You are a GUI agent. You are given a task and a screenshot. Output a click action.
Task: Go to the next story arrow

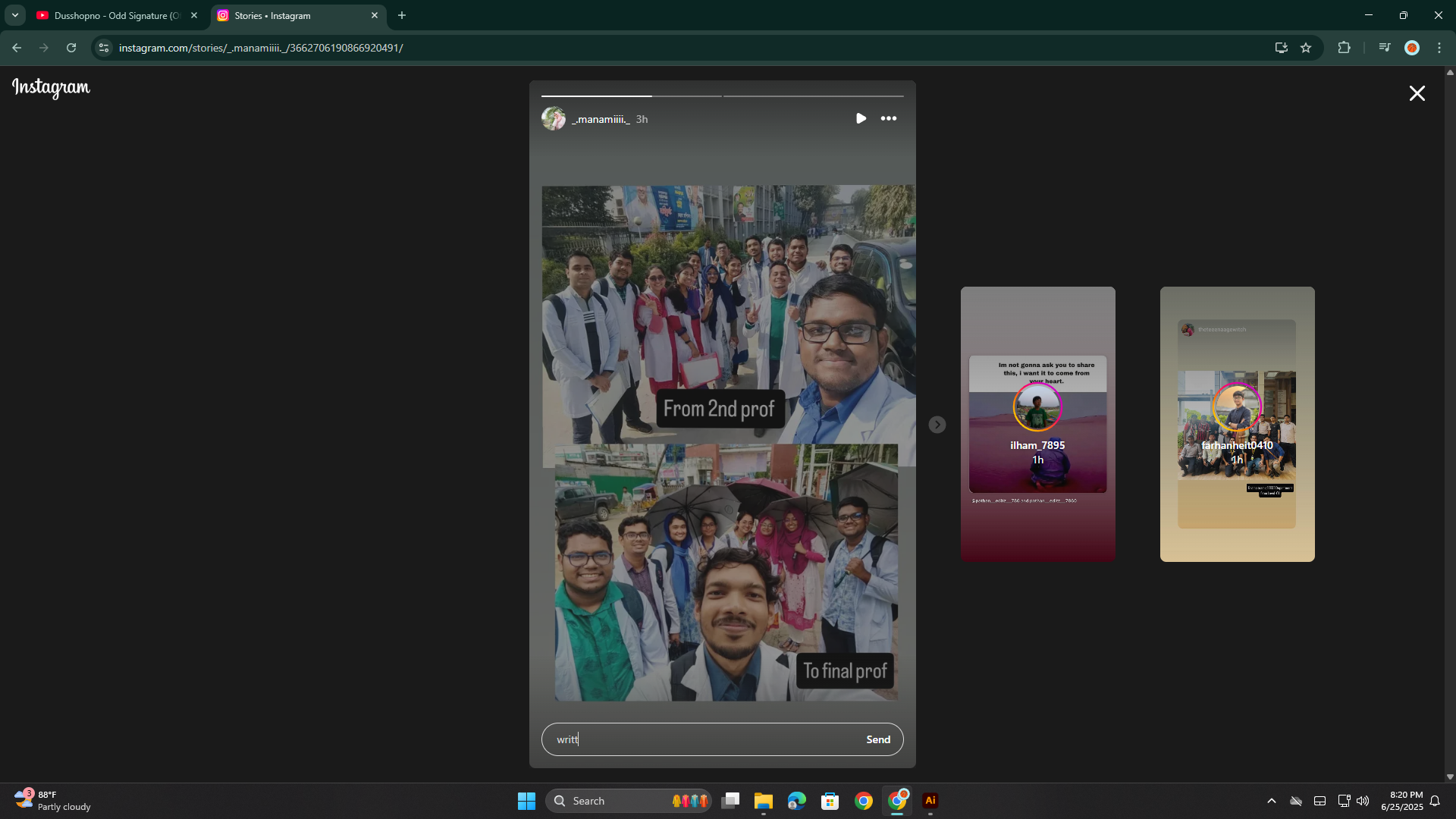(x=937, y=425)
